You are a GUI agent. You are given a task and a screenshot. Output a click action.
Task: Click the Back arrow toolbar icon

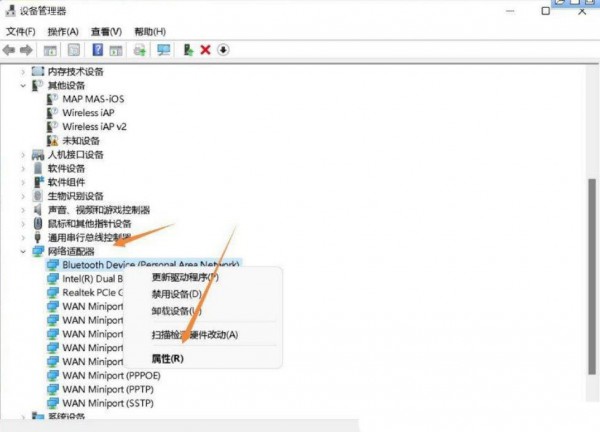(9, 50)
